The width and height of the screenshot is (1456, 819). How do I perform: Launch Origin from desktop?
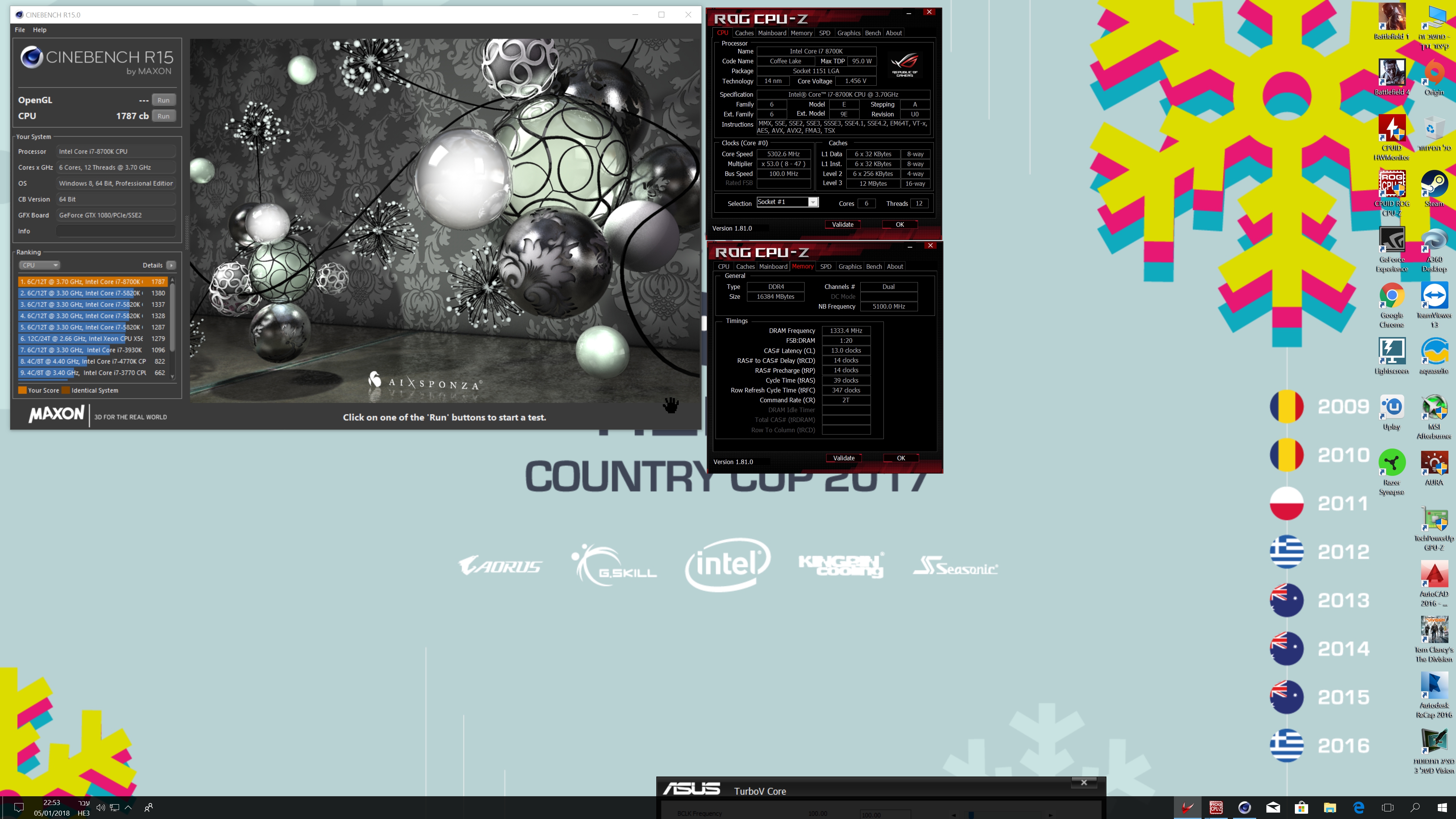(1434, 77)
